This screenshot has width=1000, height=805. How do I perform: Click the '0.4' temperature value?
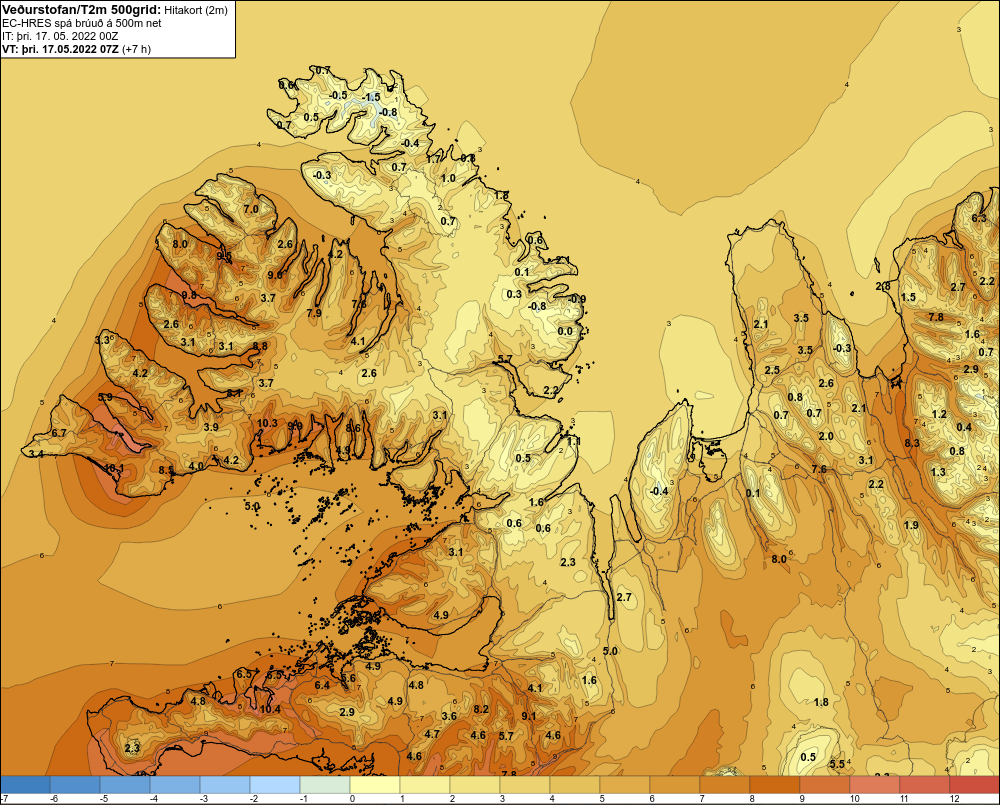pos(964,427)
